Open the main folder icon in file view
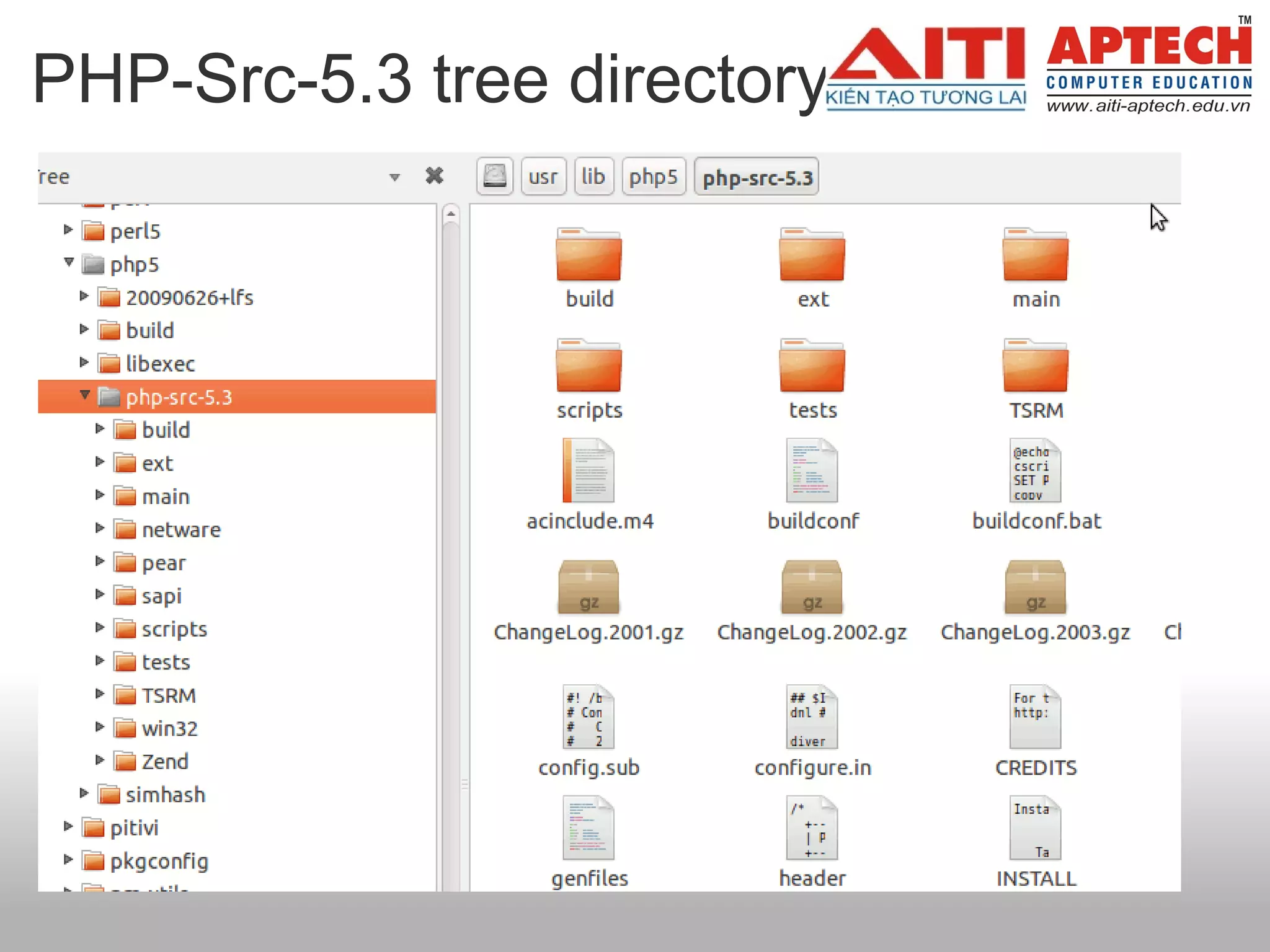 point(1035,255)
